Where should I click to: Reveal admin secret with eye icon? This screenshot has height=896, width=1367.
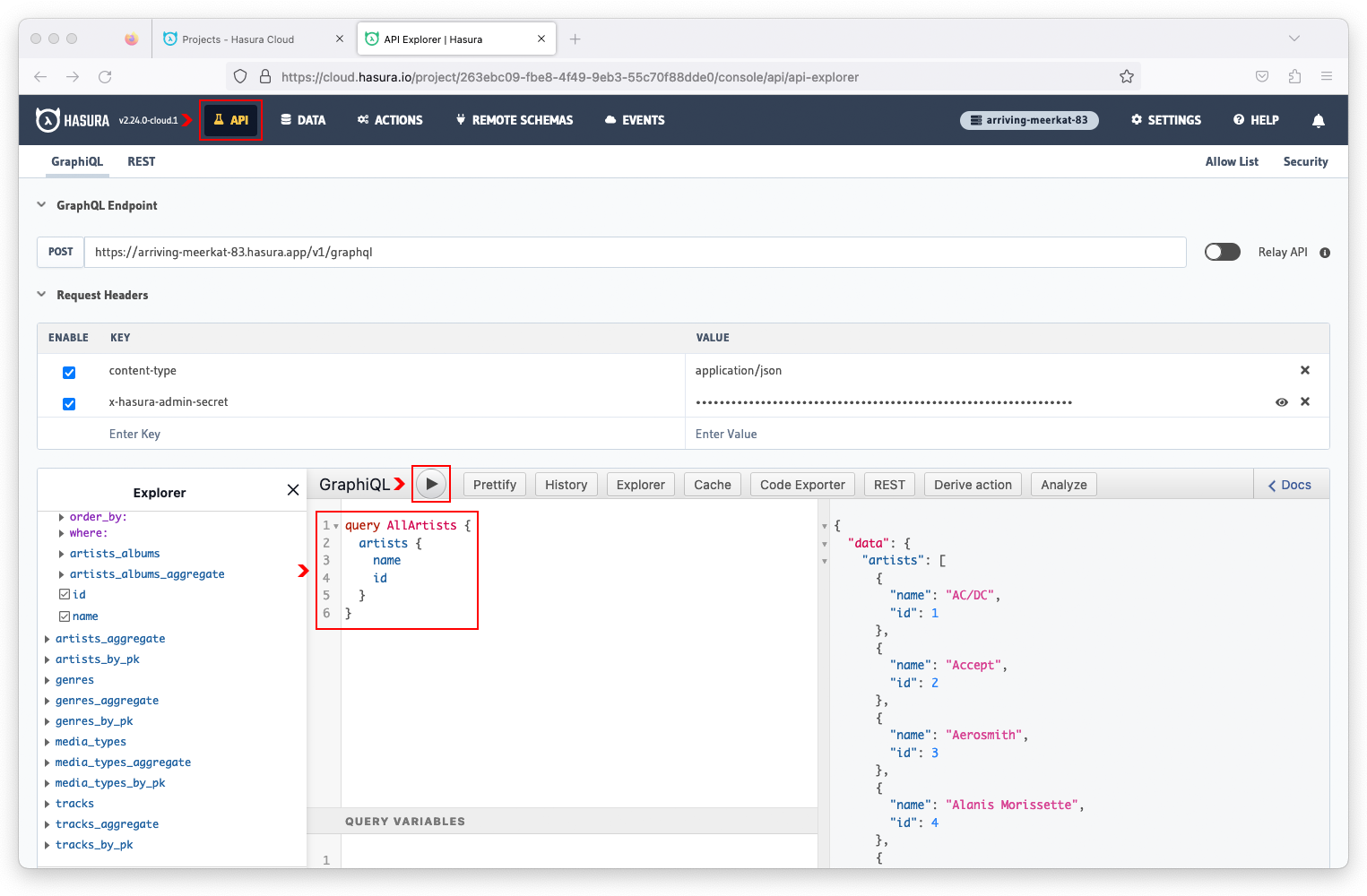tap(1281, 402)
